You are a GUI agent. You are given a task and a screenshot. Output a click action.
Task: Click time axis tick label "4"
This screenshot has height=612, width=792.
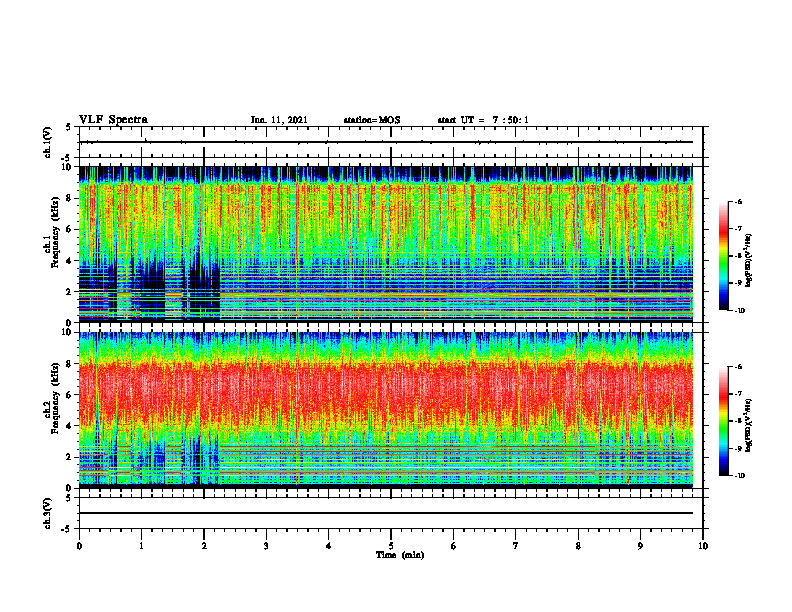tap(328, 546)
